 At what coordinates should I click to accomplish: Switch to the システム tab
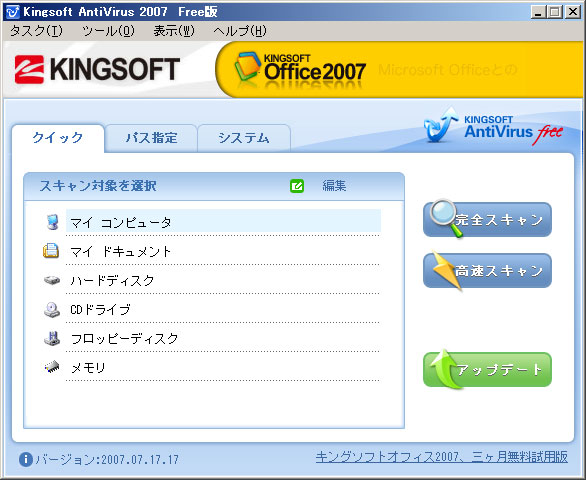tap(244, 138)
